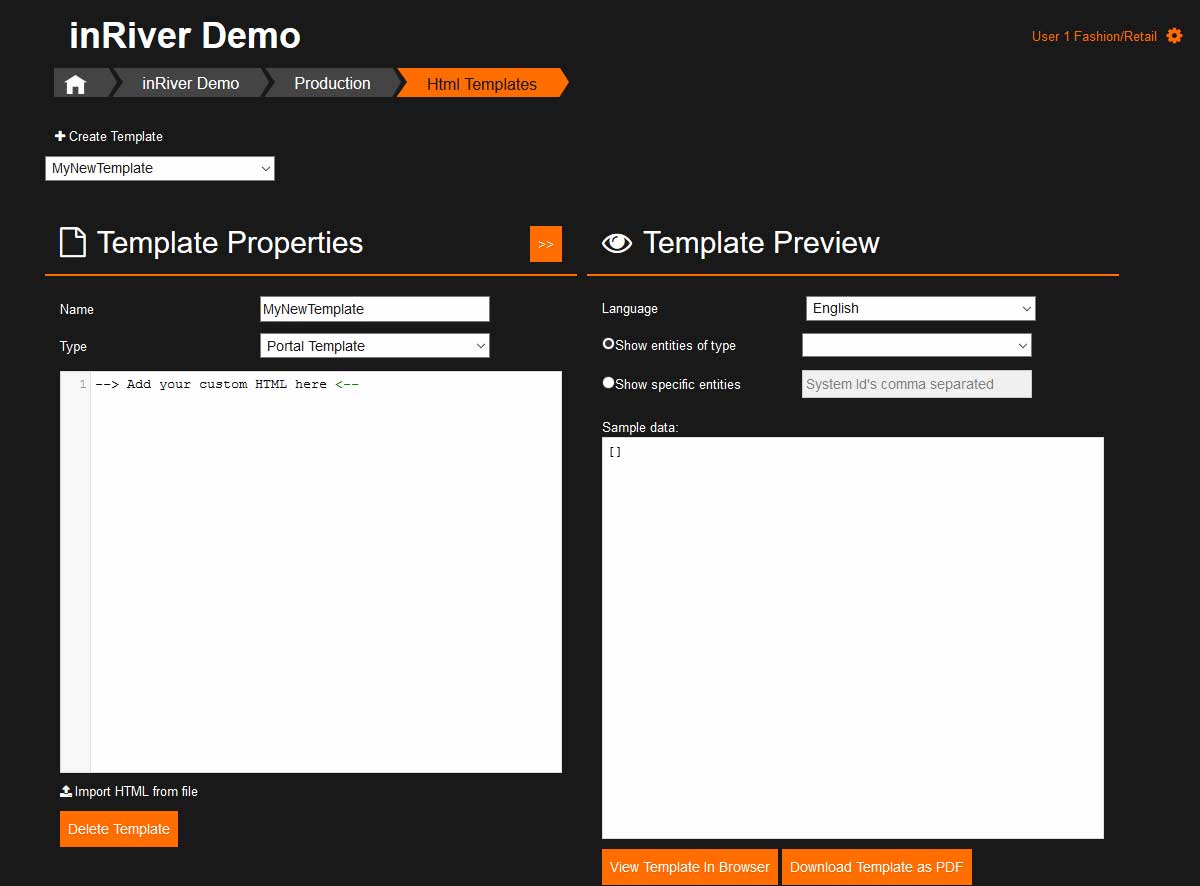Open the Production breadcrumb
The image size is (1200, 886).
[332, 83]
